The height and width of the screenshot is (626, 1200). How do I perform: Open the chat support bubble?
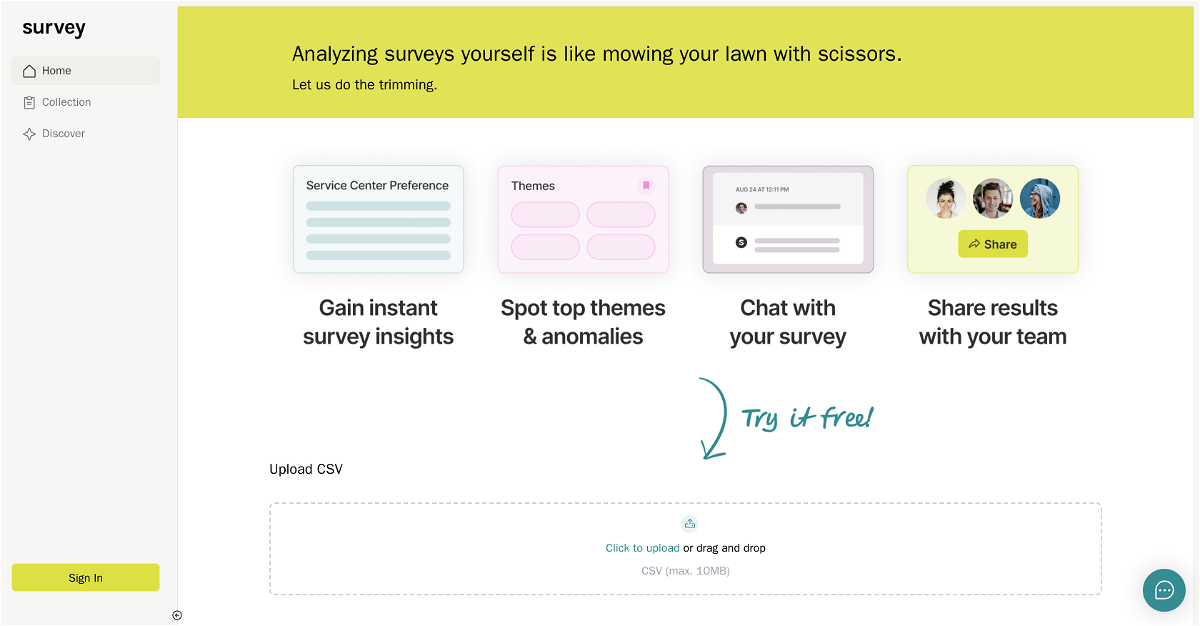(1164, 590)
